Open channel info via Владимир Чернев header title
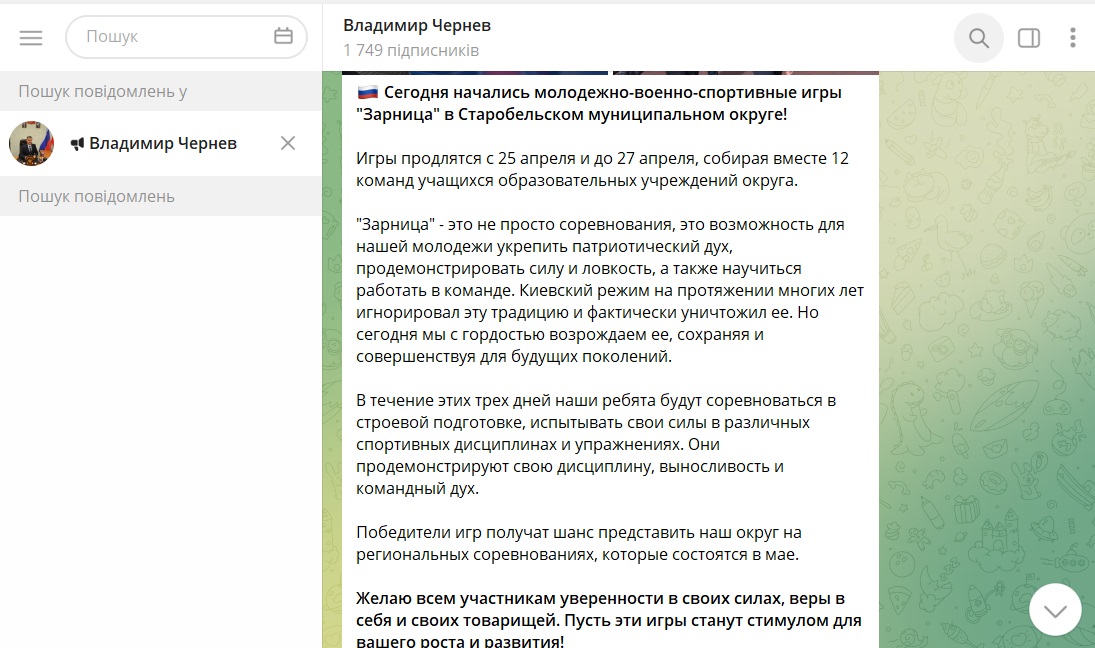 [417, 25]
